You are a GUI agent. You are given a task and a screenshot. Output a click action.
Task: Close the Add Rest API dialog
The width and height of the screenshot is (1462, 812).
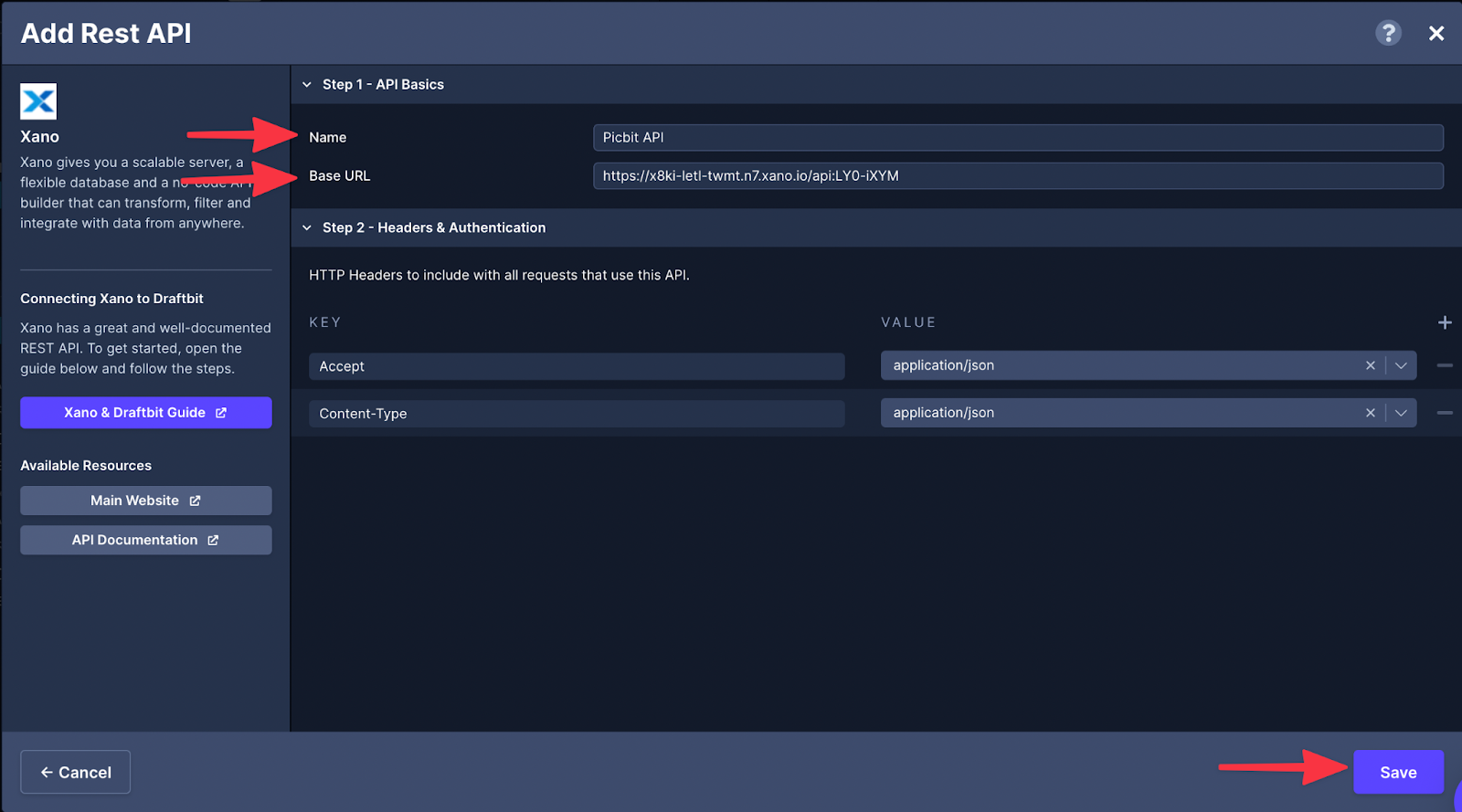point(1436,33)
